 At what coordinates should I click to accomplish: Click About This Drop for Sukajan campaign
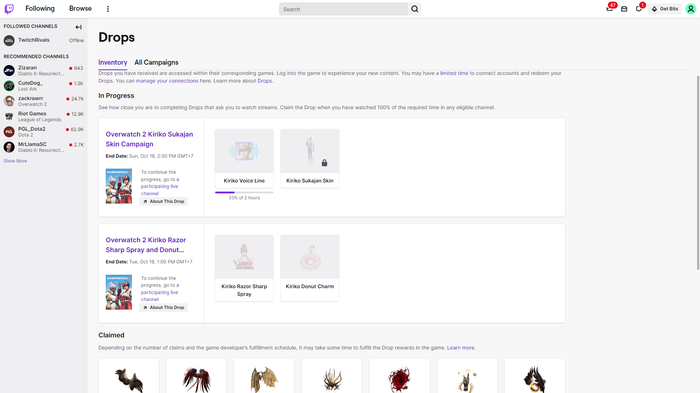163,201
